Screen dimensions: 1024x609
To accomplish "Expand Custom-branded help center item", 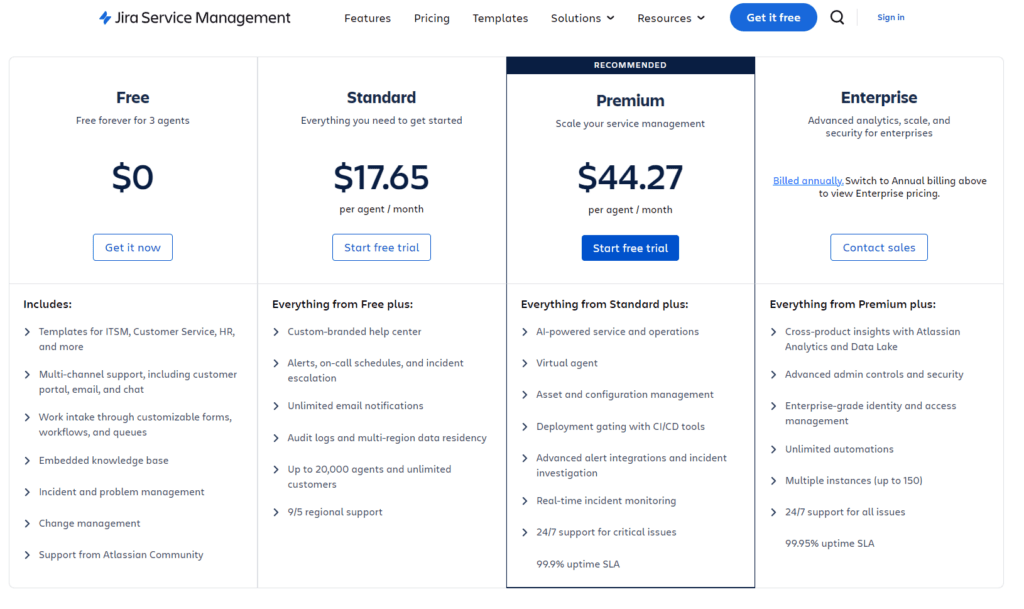I will point(347,332).
